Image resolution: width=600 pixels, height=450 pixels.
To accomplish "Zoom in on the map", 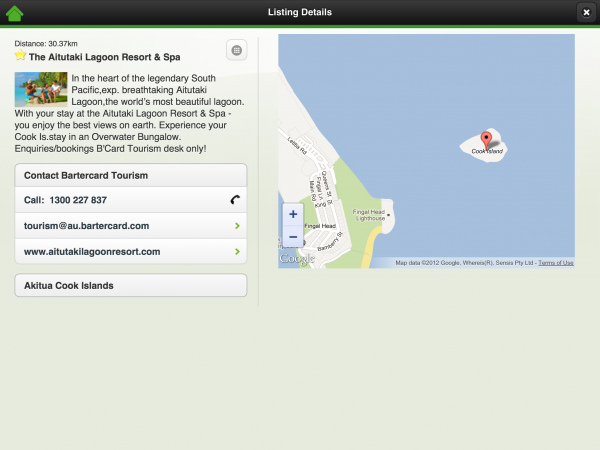I will tap(293, 214).
